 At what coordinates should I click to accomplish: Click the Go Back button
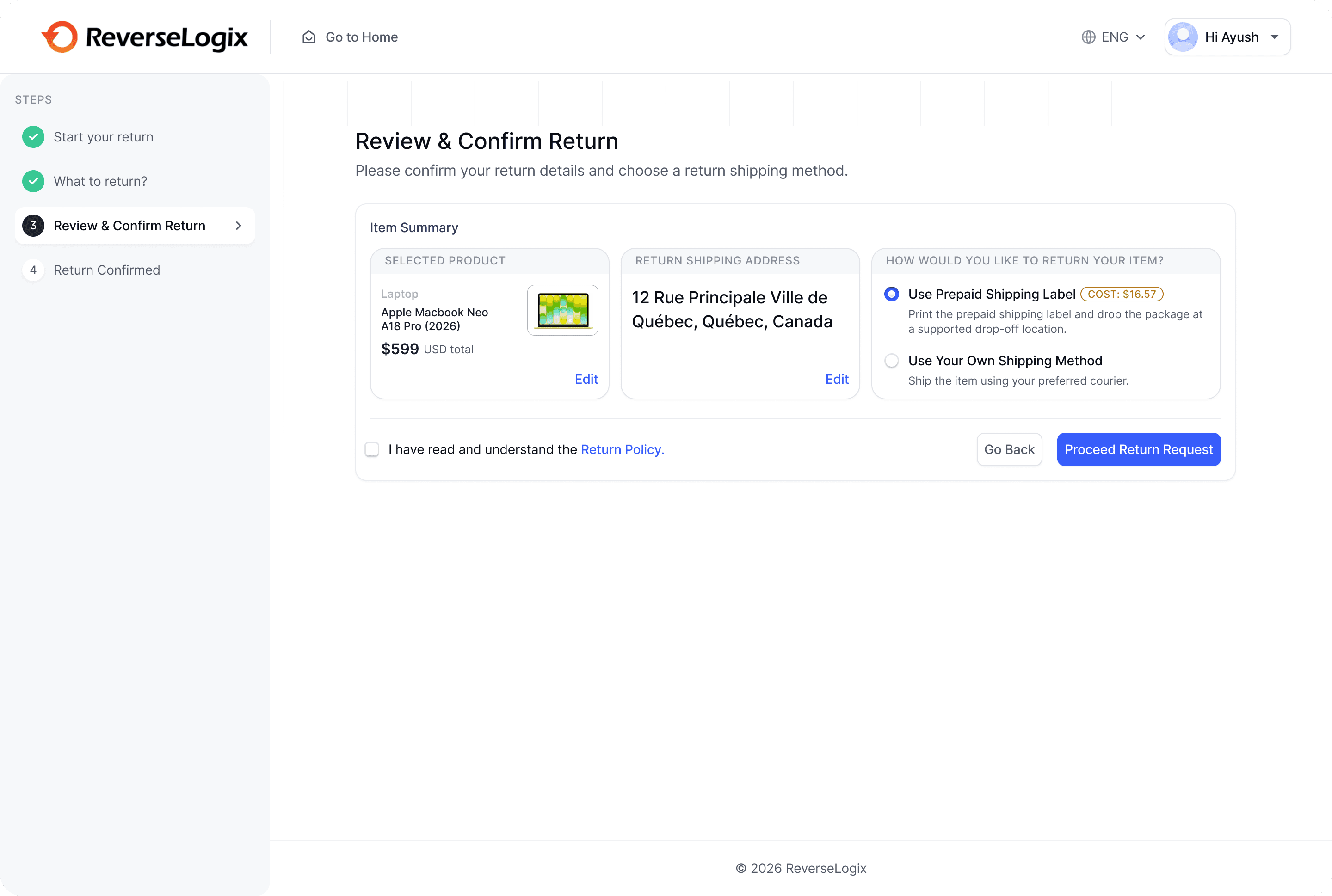[1009, 450]
